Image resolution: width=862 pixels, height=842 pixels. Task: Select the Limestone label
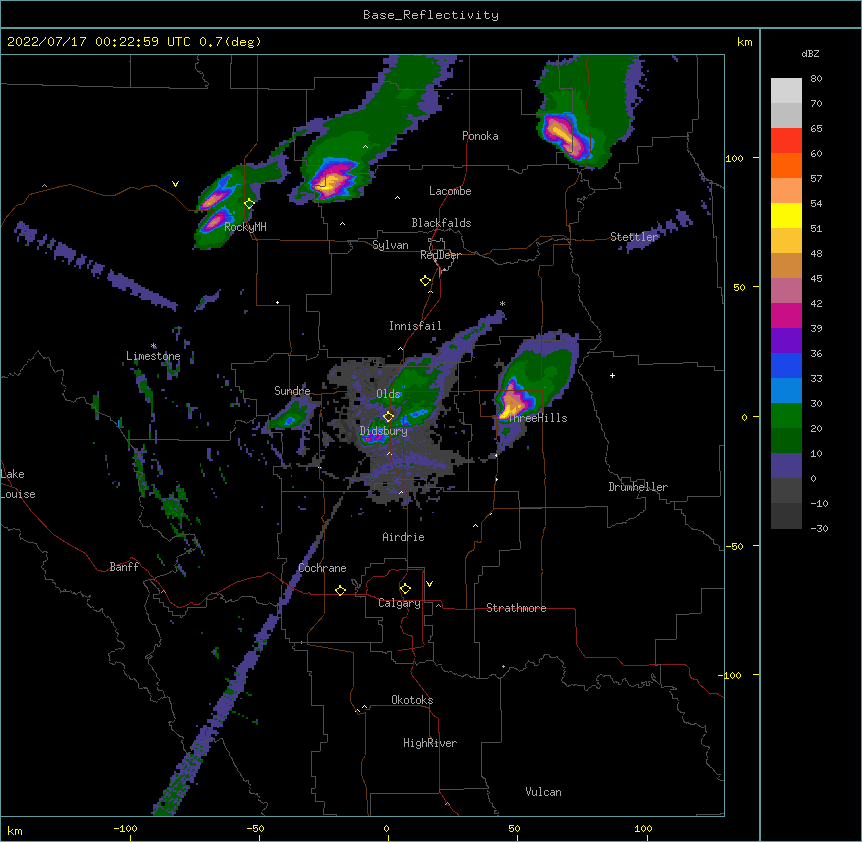[153, 356]
